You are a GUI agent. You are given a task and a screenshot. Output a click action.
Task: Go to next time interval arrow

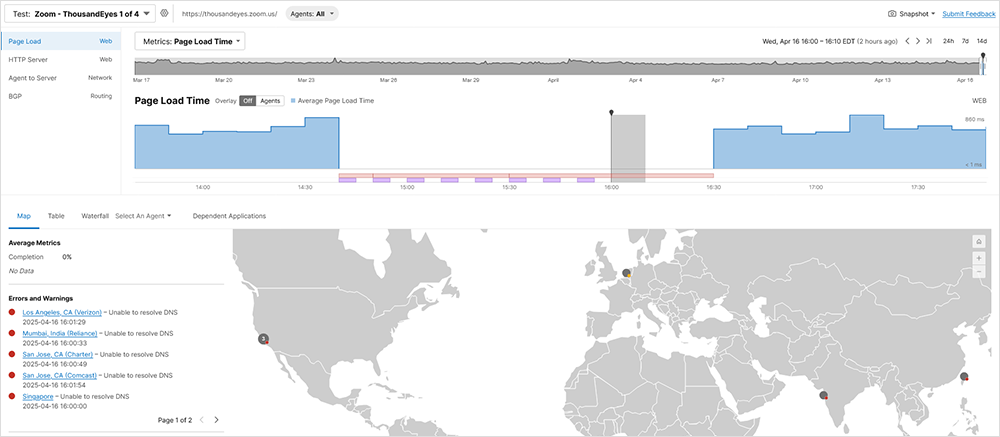click(x=918, y=41)
